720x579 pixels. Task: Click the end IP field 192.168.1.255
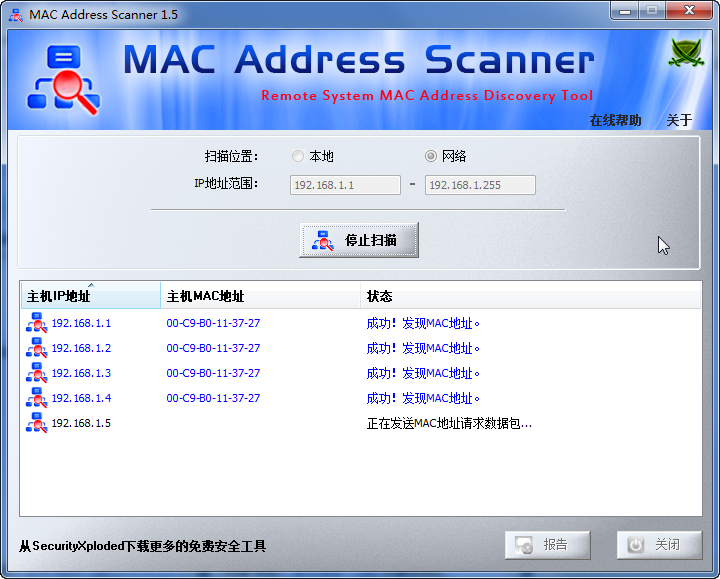pyautogui.click(x=480, y=185)
